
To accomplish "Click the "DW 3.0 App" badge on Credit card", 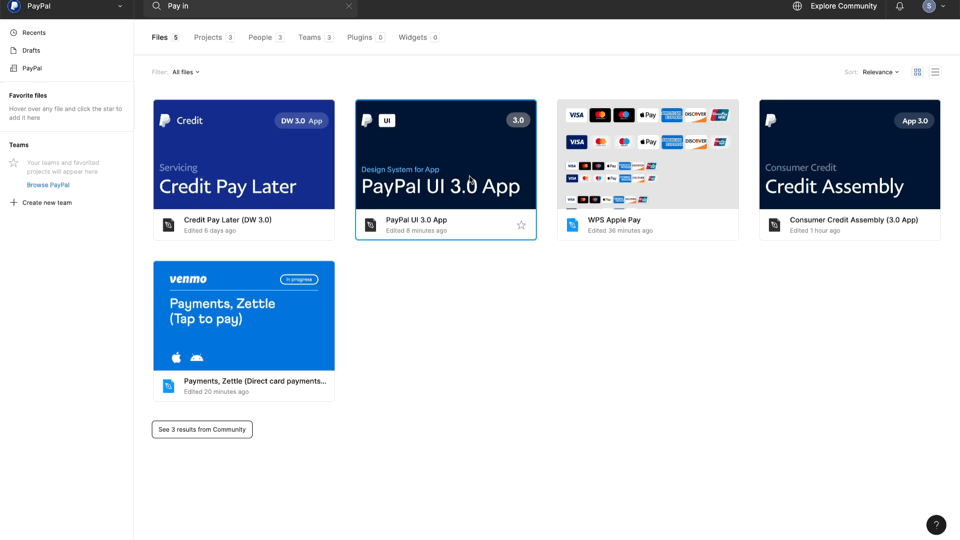I will 301,121.
